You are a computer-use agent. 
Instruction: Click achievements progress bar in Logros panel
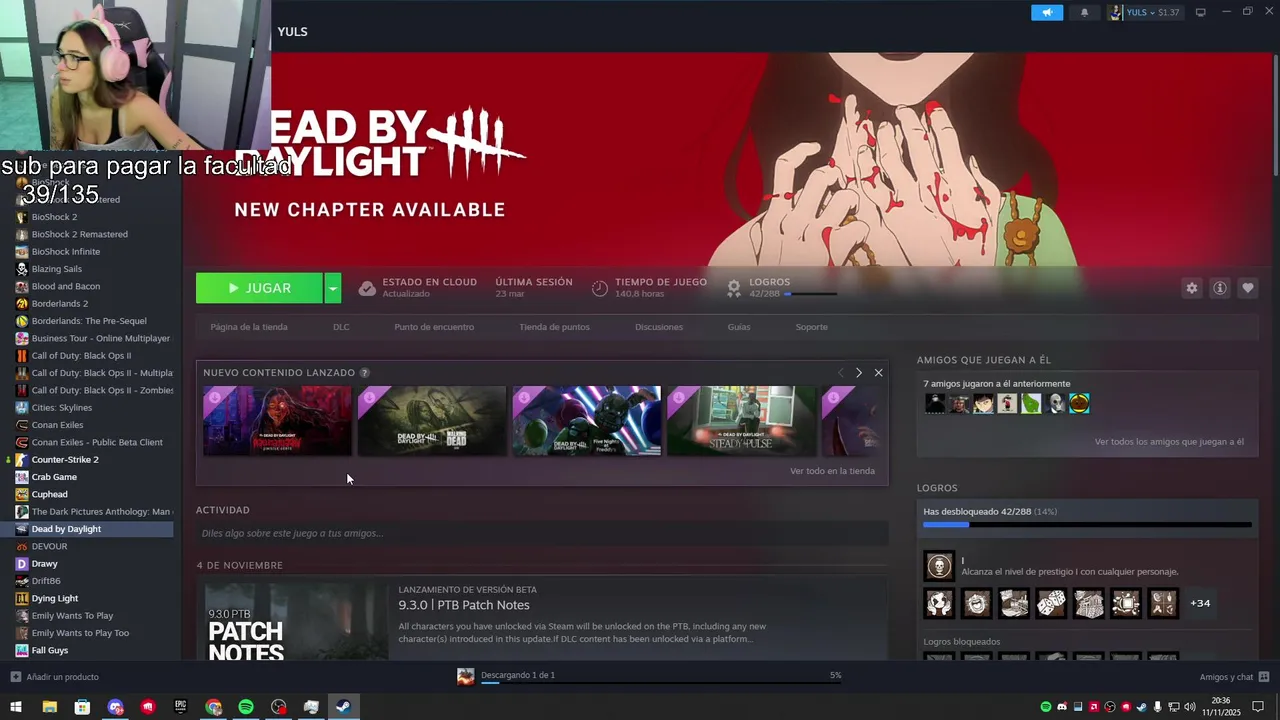pyautogui.click(x=1087, y=524)
